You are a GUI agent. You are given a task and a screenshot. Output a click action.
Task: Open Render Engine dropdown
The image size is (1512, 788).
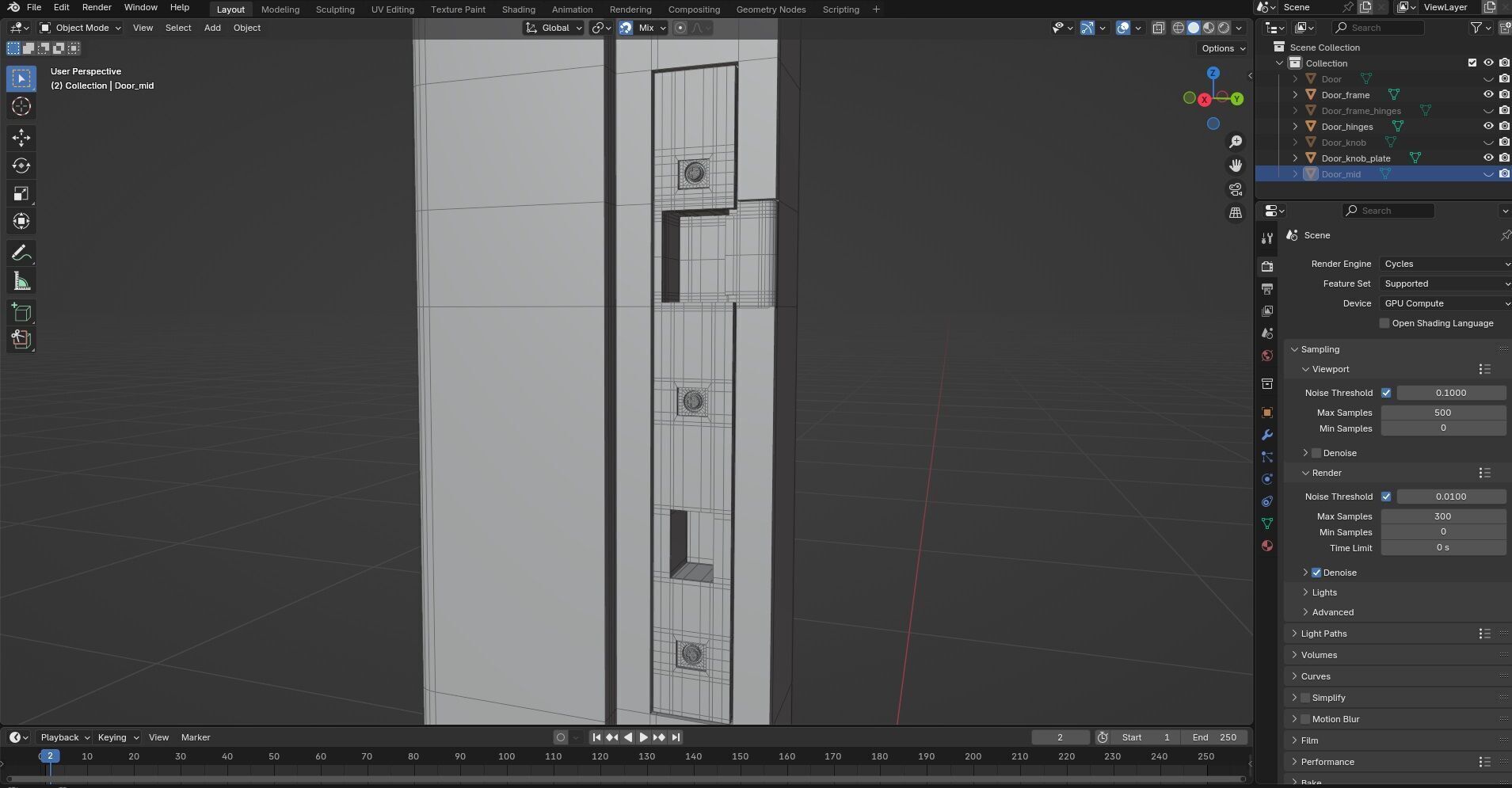click(x=1445, y=264)
